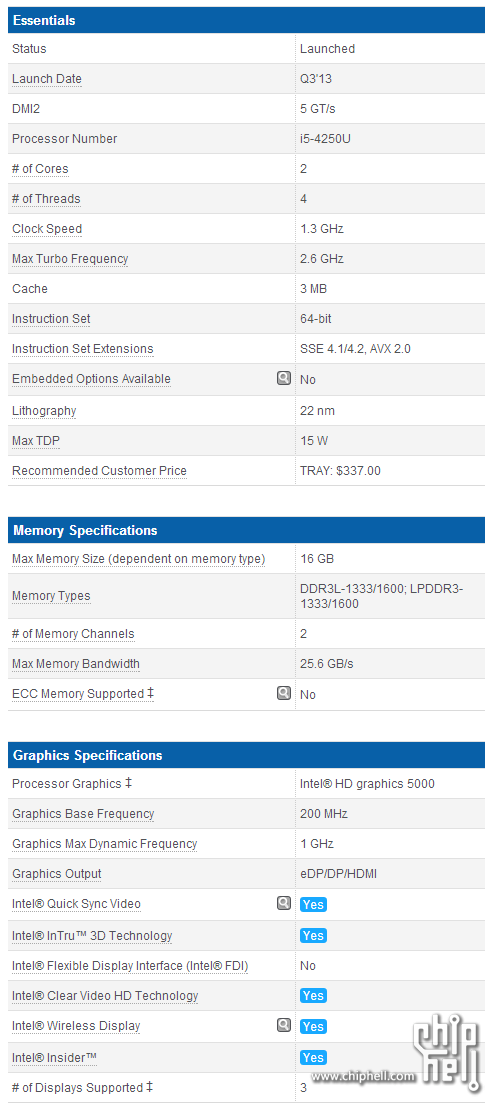Open the Launch Date definition link

point(47,79)
